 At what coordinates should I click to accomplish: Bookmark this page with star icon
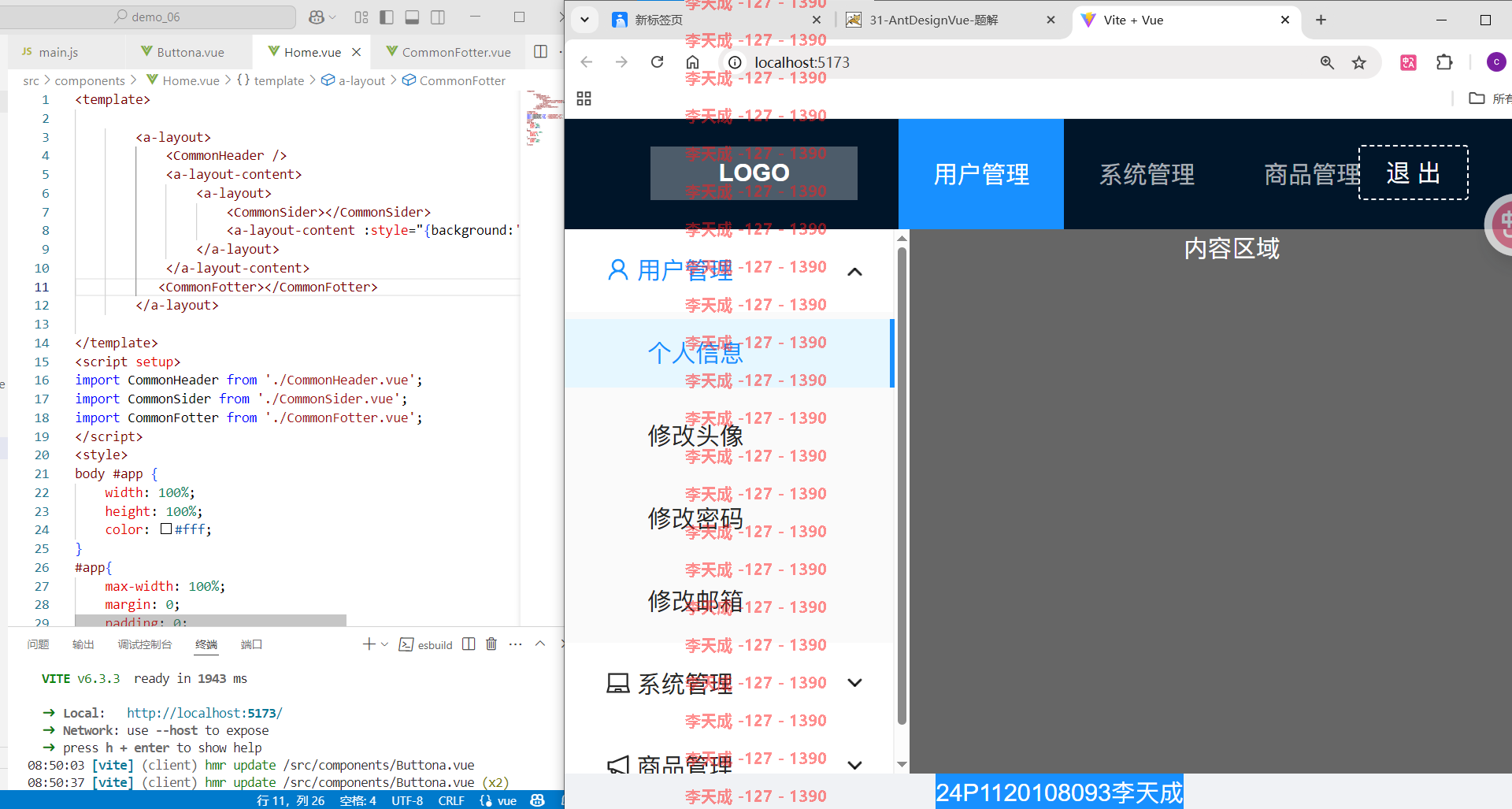pyautogui.click(x=1359, y=62)
